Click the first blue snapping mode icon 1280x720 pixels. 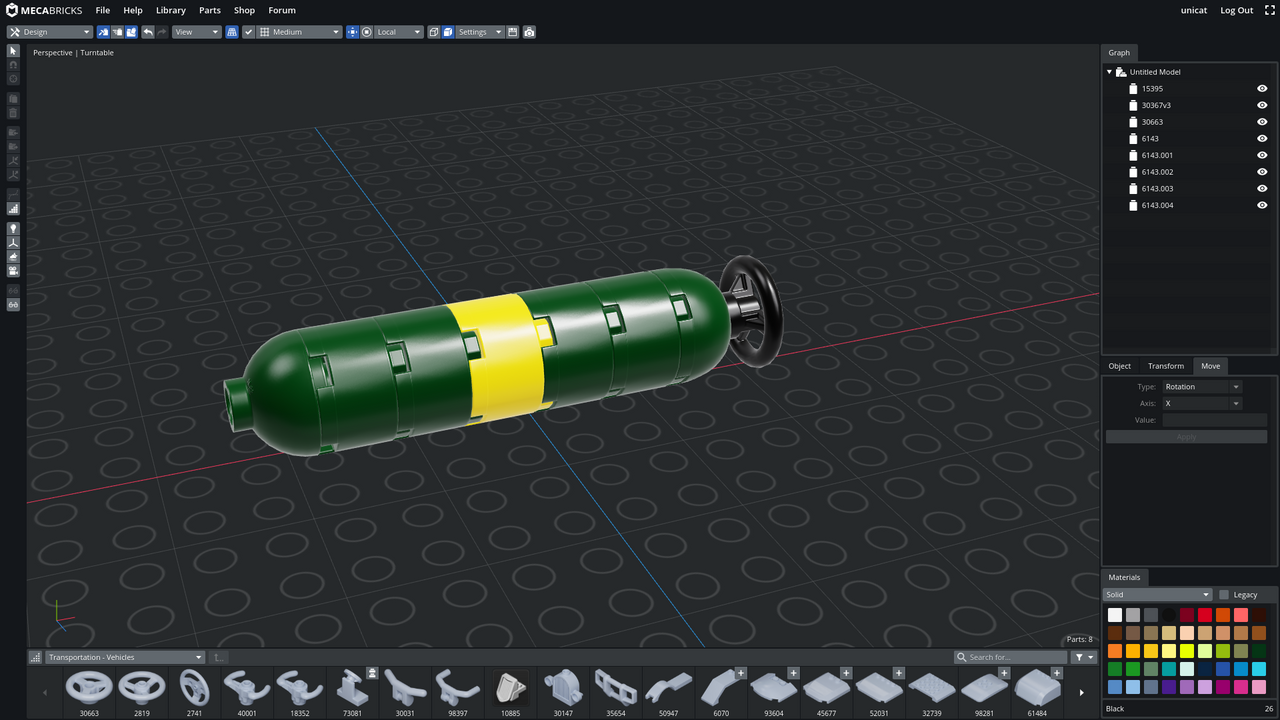click(x=103, y=32)
